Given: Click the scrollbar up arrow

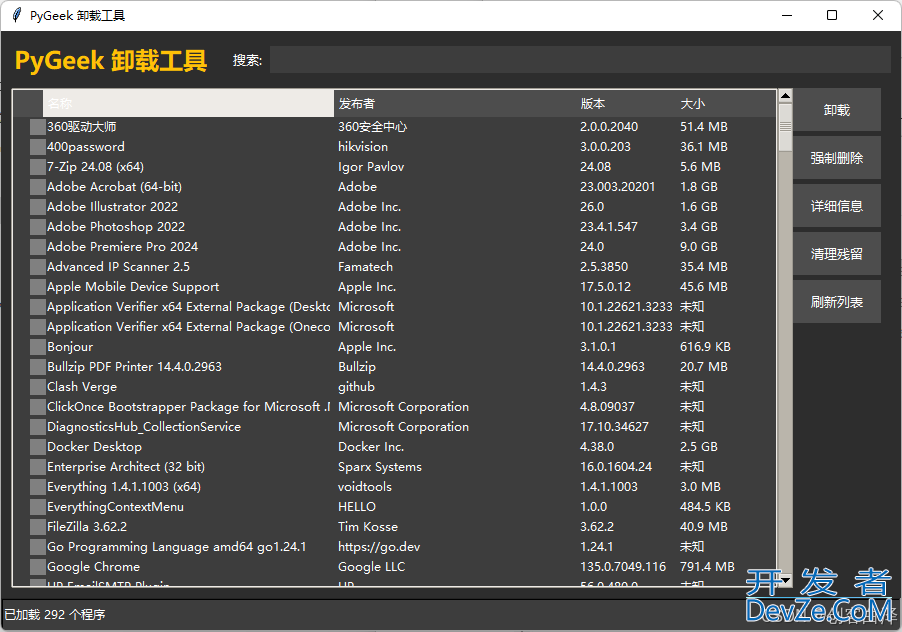Looking at the screenshot, I should click(785, 95).
